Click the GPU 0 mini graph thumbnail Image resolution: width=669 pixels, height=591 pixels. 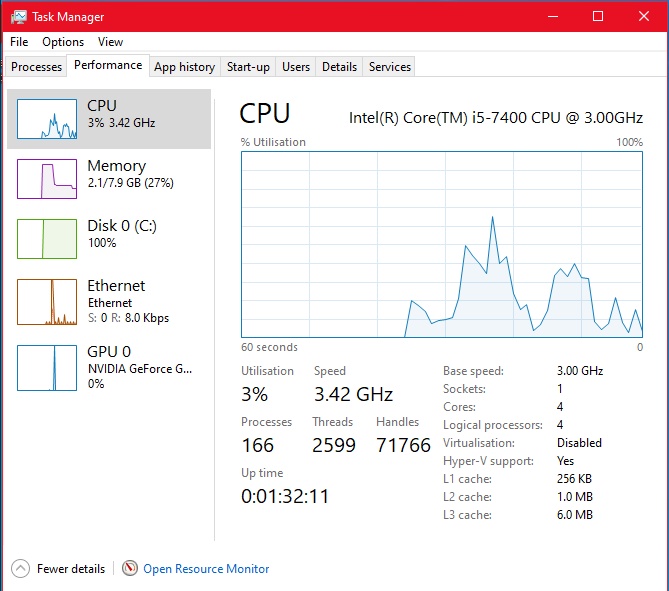tap(47, 368)
